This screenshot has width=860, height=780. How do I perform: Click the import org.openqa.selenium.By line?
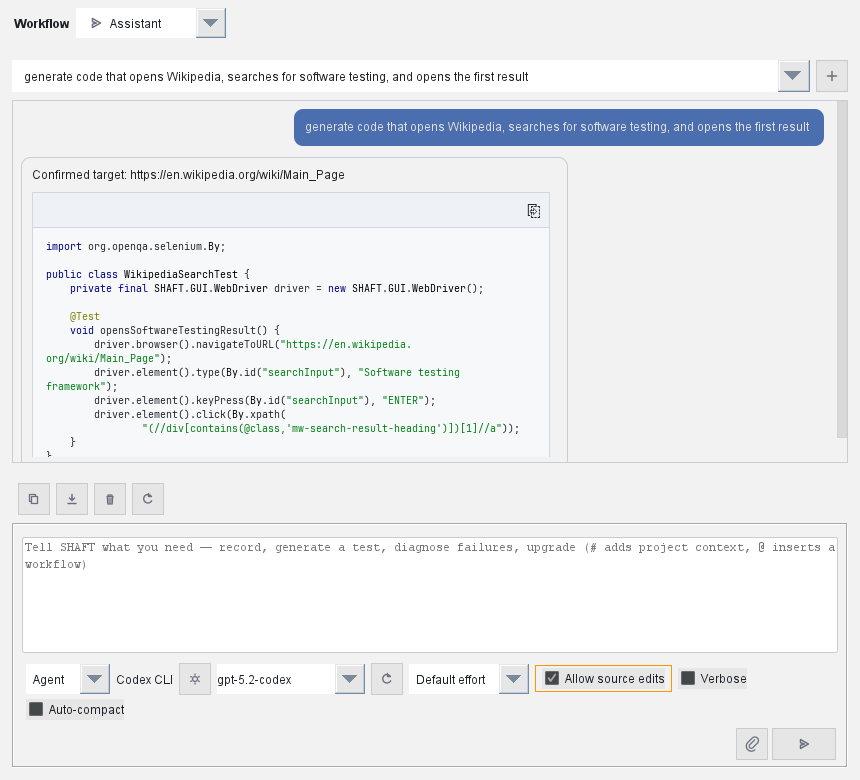[x=135, y=246]
